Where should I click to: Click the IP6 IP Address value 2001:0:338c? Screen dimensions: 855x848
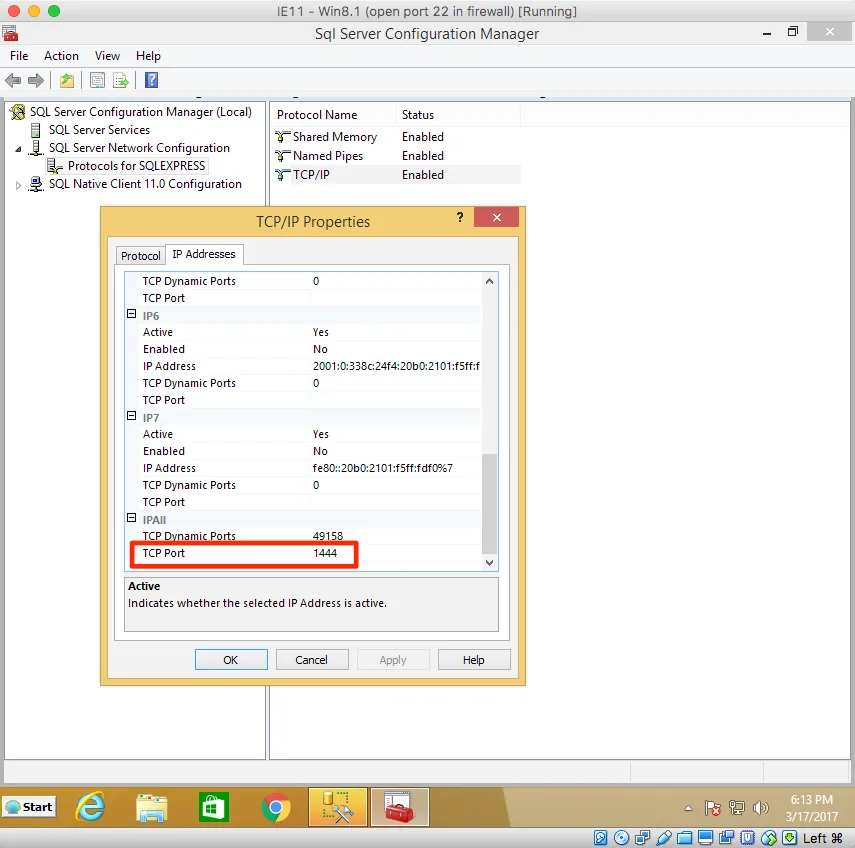pos(396,366)
